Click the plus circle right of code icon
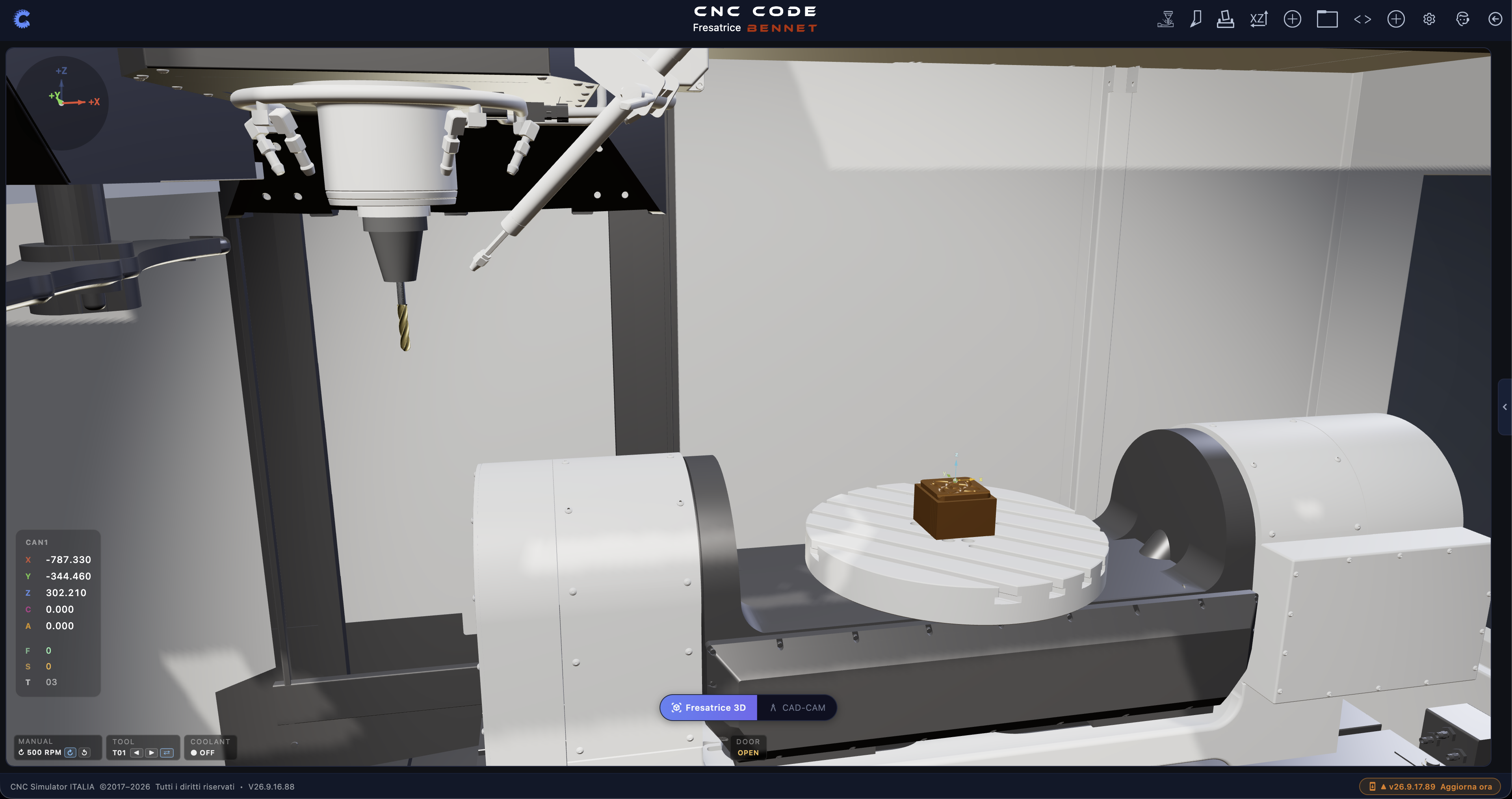Viewport: 1512px width, 799px height. [x=1396, y=19]
